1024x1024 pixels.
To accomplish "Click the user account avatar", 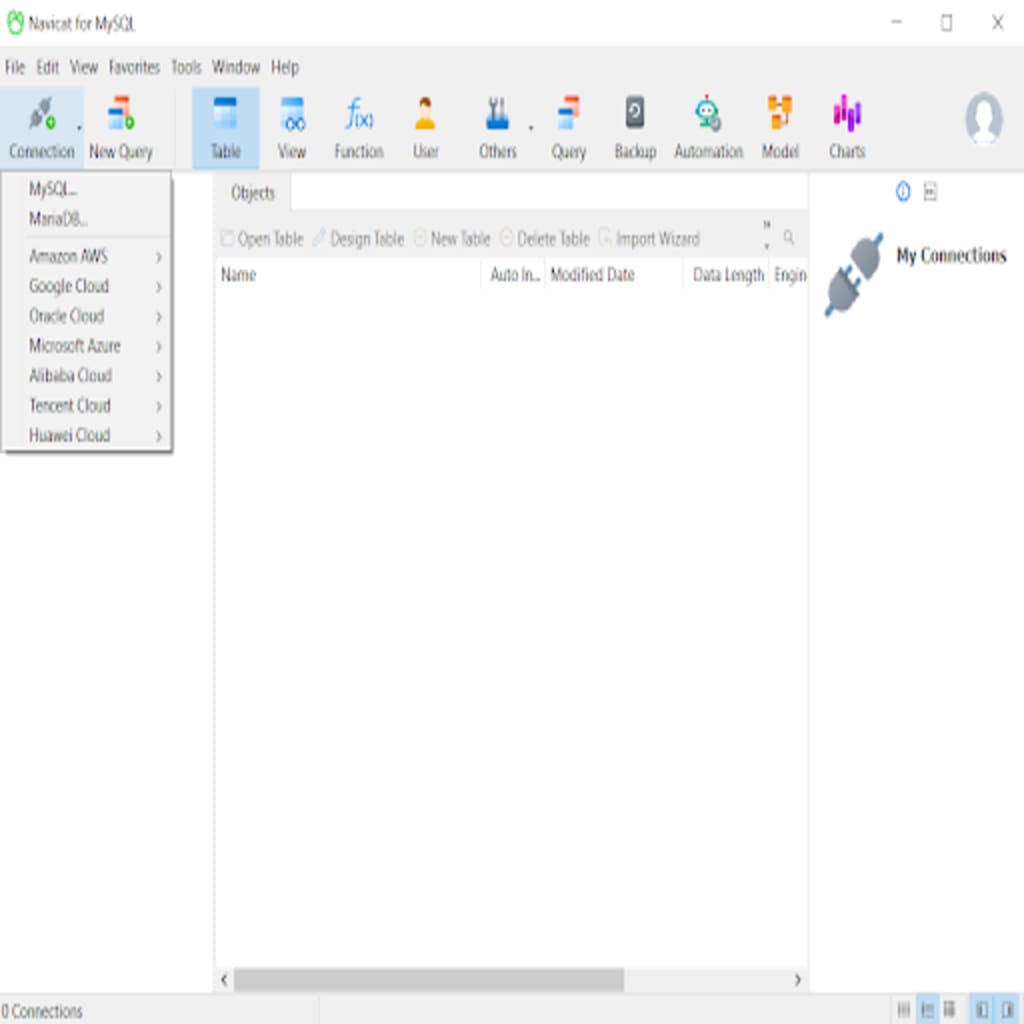I will tap(984, 119).
